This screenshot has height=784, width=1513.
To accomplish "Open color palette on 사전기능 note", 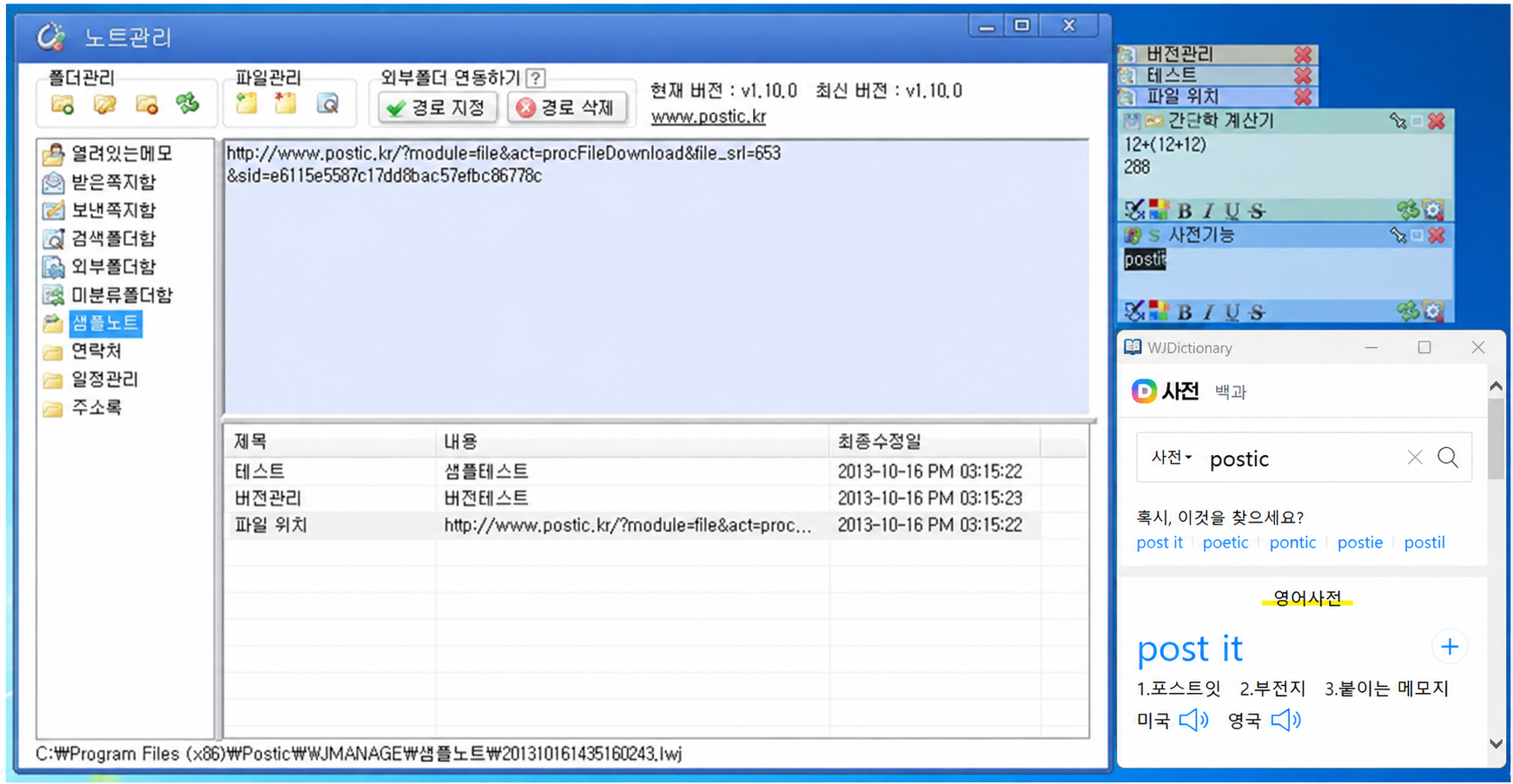I will [x=1159, y=311].
